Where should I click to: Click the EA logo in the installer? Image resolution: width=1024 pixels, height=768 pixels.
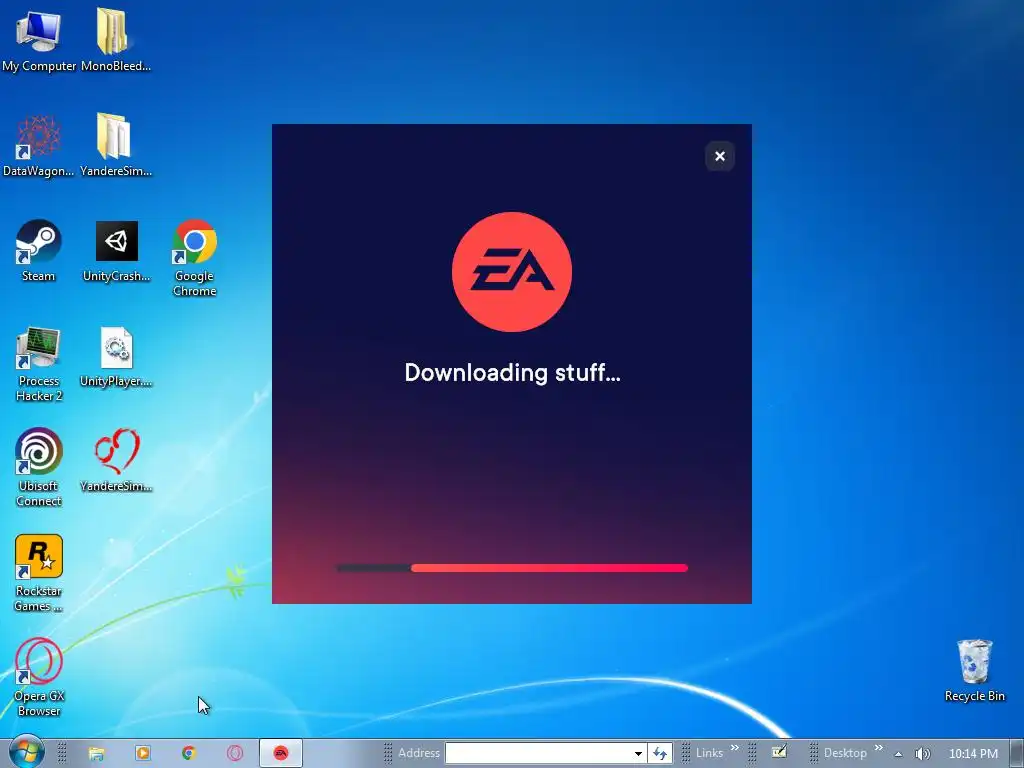click(512, 272)
